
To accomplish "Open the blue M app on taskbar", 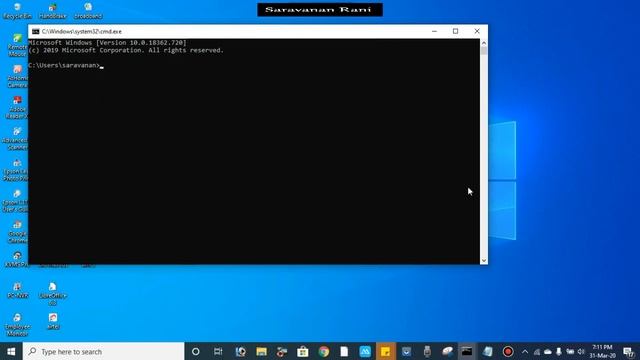I will point(365,351).
